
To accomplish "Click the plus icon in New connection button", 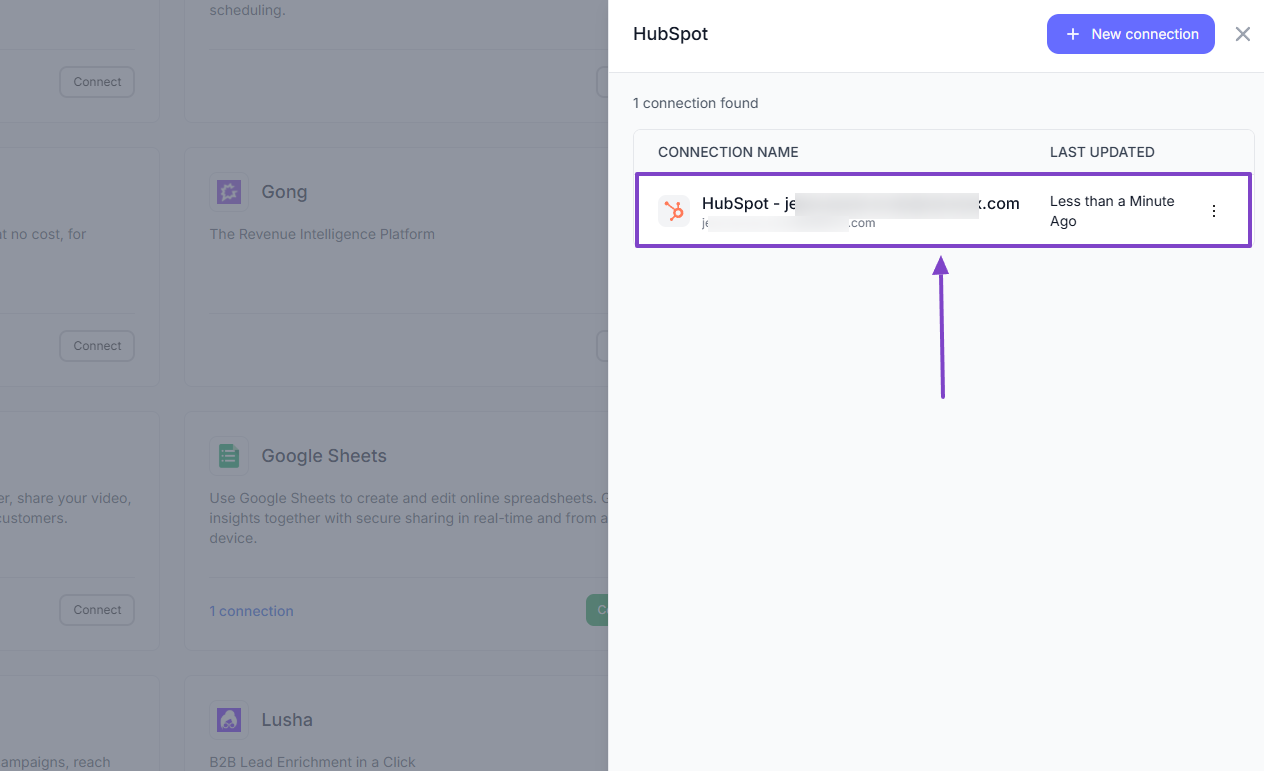I will point(1073,34).
